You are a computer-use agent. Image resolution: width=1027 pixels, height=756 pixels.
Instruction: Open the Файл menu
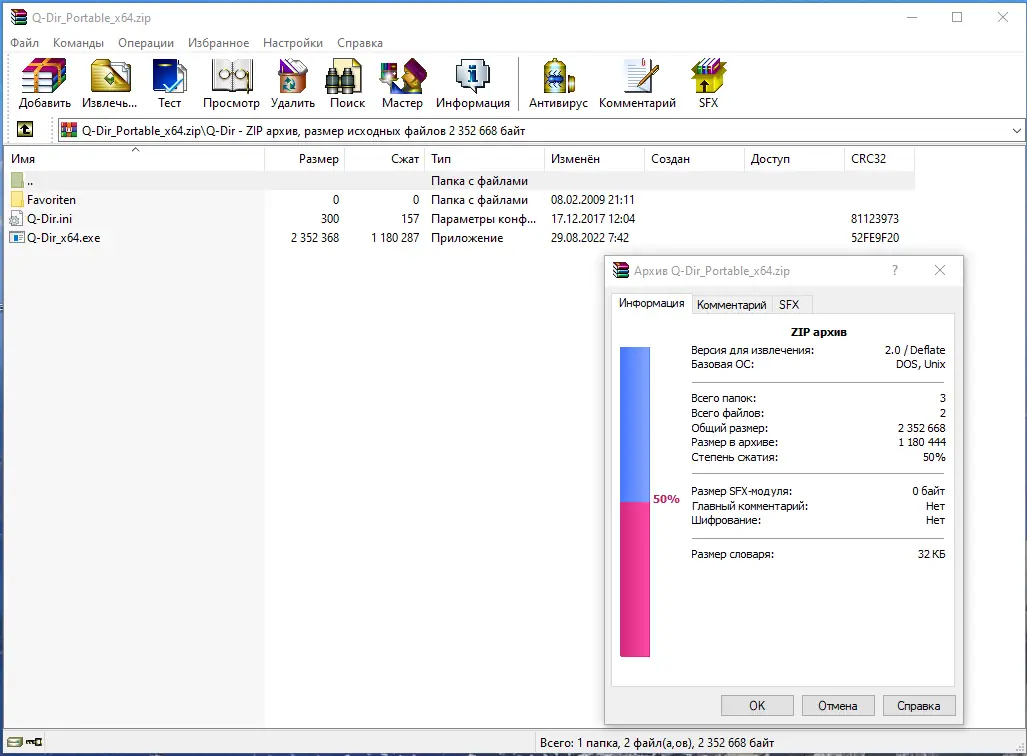click(25, 43)
